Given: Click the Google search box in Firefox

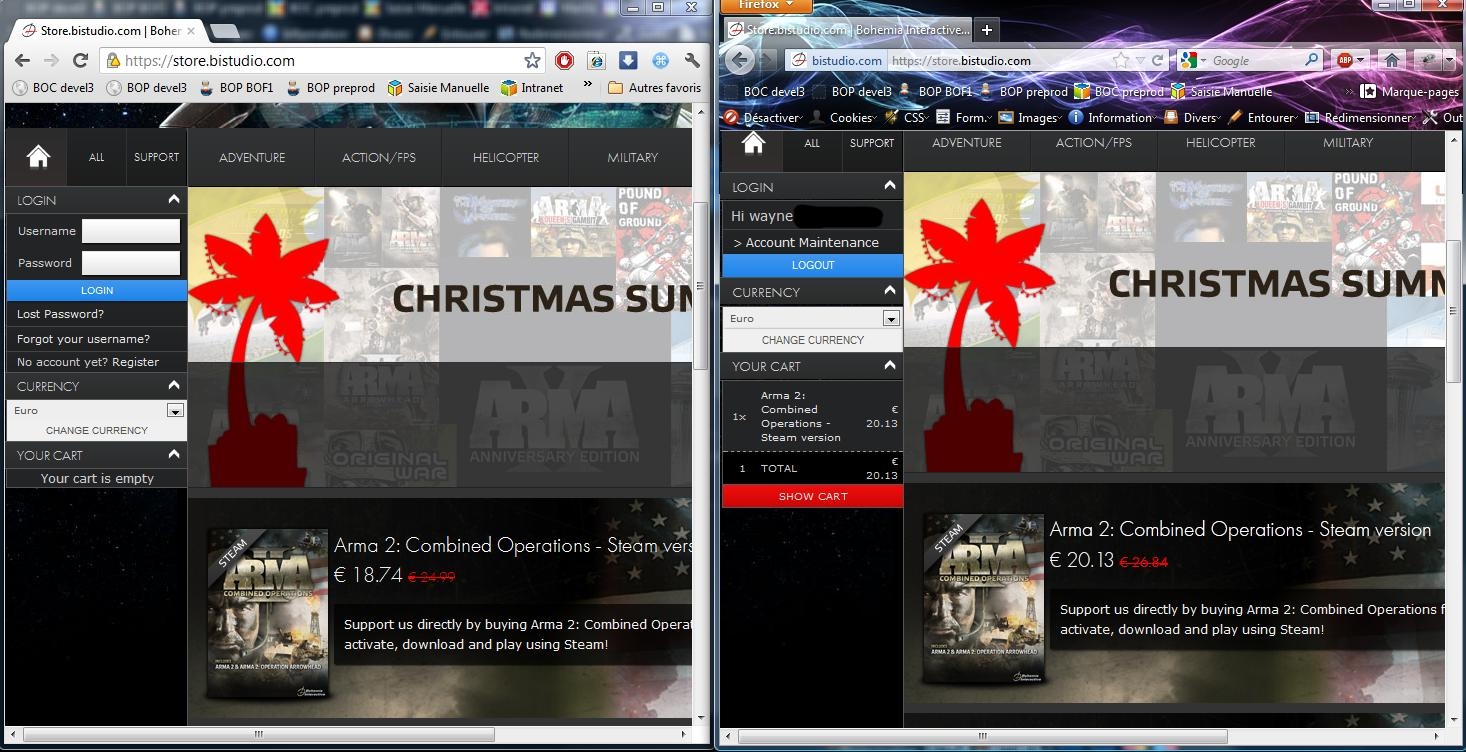Looking at the screenshot, I should click(x=1252, y=60).
